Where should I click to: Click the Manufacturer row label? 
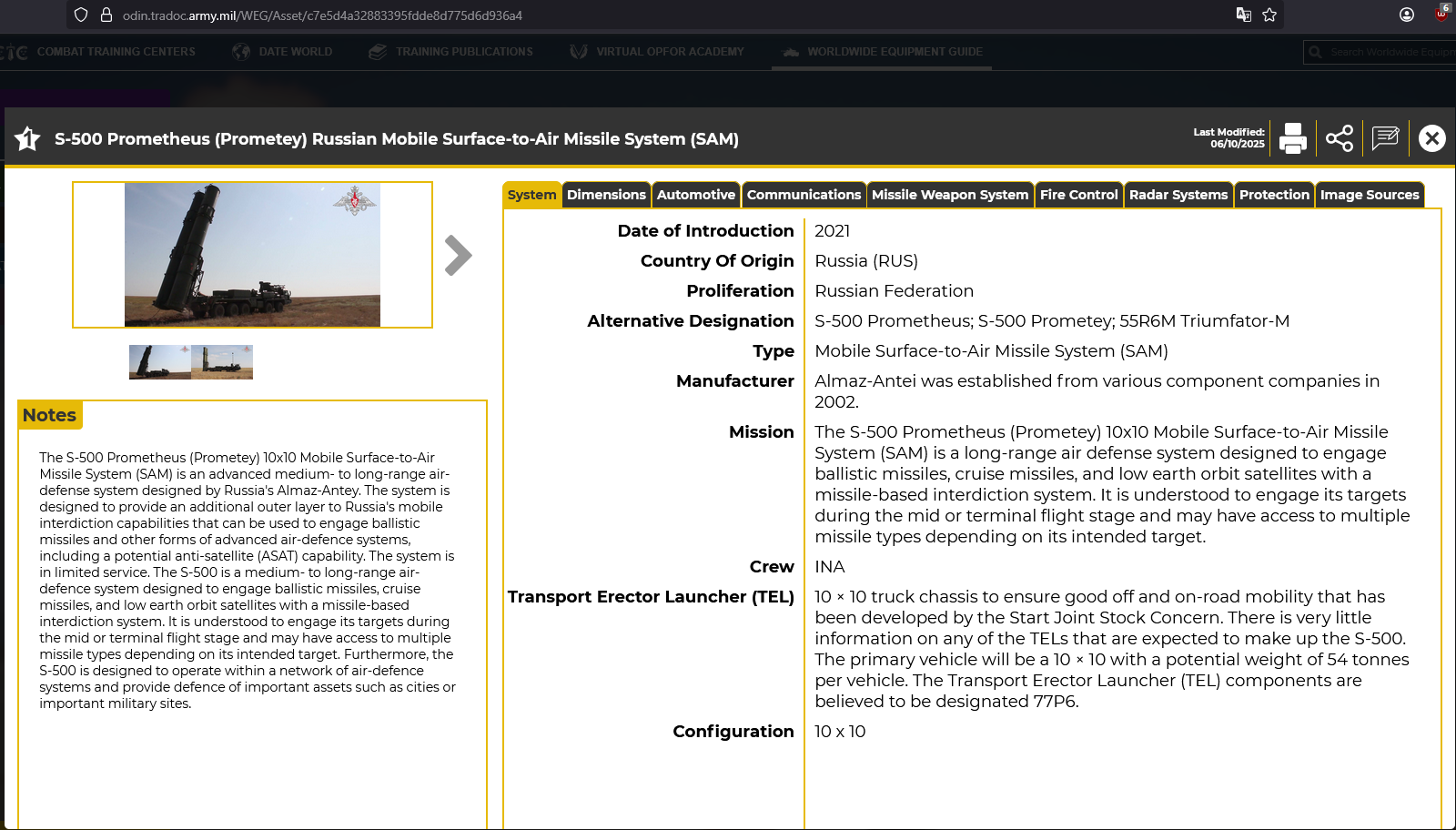click(735, 381)
